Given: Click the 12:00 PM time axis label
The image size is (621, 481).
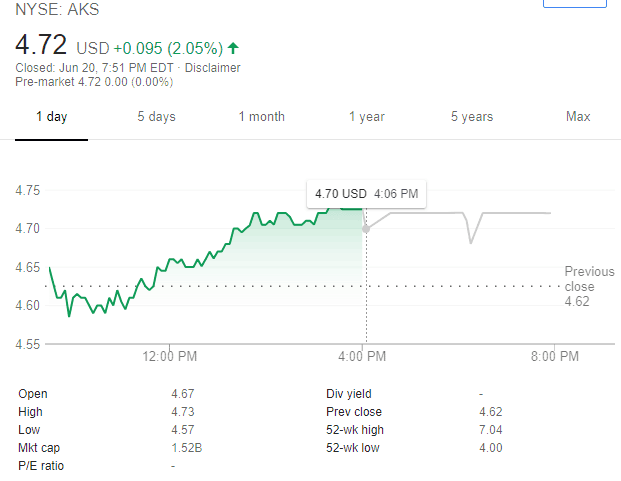Looking at the screenshot, I should 170,356.
